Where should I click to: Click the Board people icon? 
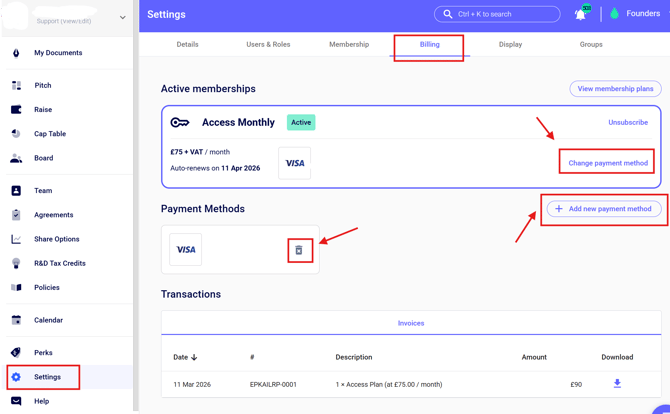click(x=16, y=158)
